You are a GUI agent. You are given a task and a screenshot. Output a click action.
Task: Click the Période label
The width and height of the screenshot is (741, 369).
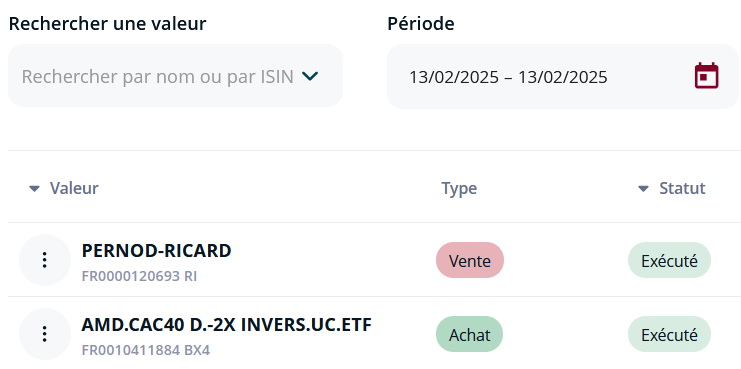pyautogui.click(x=421, y=23)
